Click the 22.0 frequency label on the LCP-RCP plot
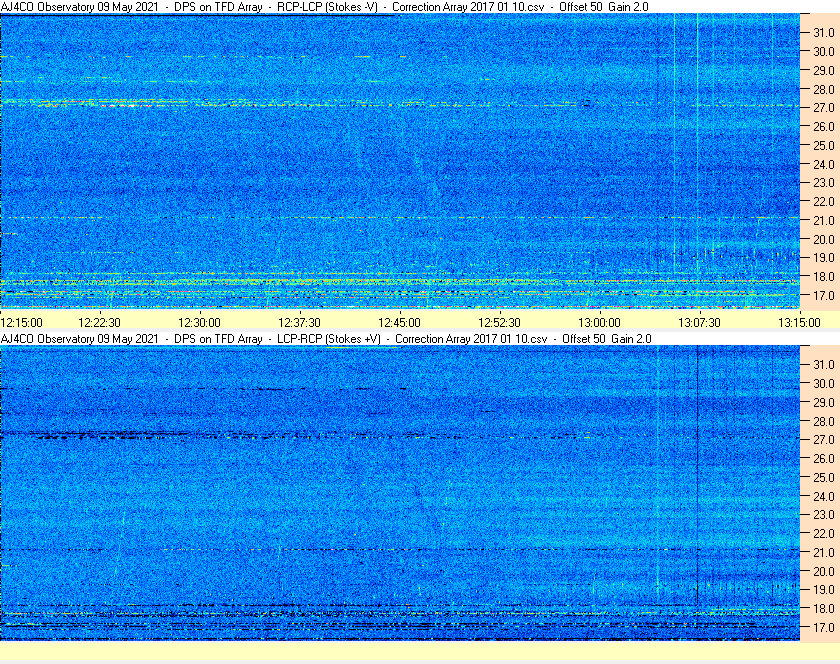840x664 pixels. pyautogui.click(x=824, y=533)
